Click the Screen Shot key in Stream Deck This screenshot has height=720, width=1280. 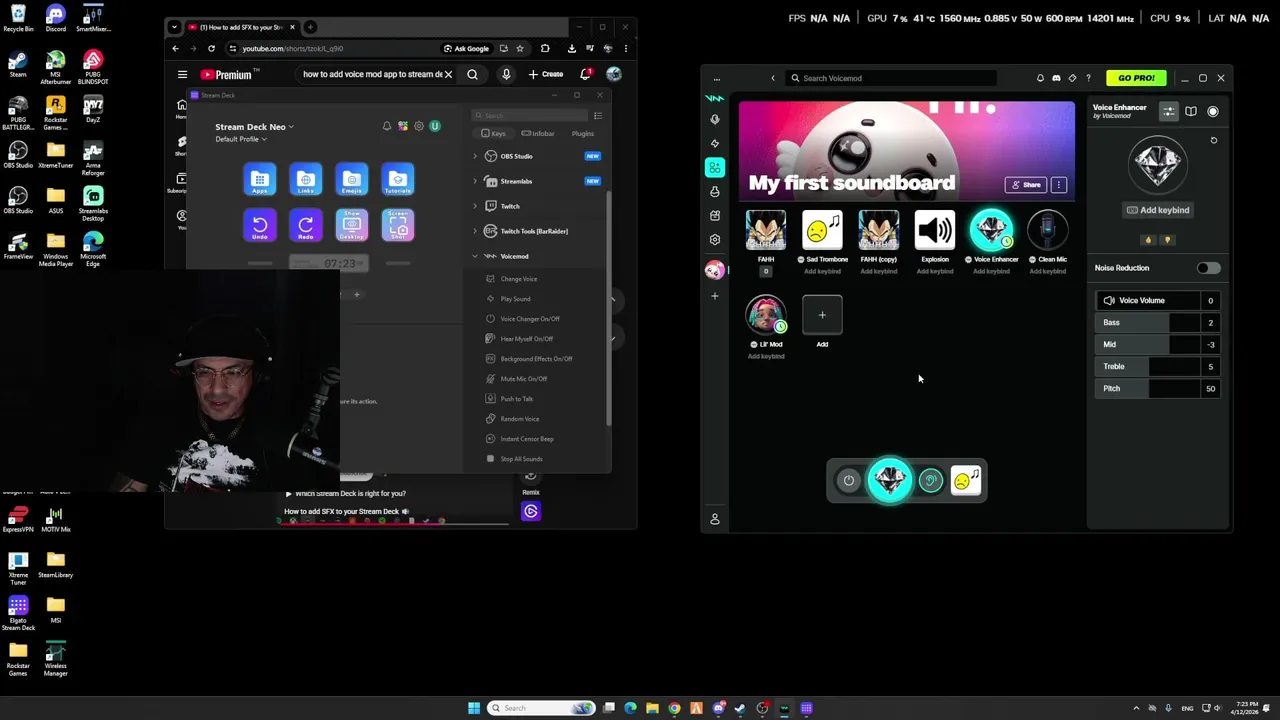point(398,226)
